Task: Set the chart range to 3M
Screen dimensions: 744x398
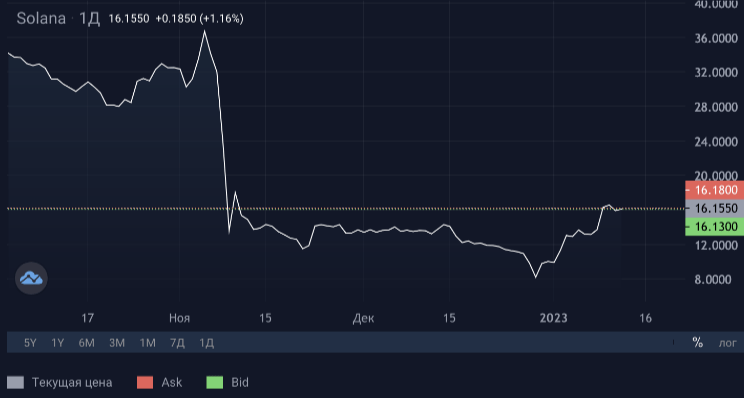Action: 117,342
